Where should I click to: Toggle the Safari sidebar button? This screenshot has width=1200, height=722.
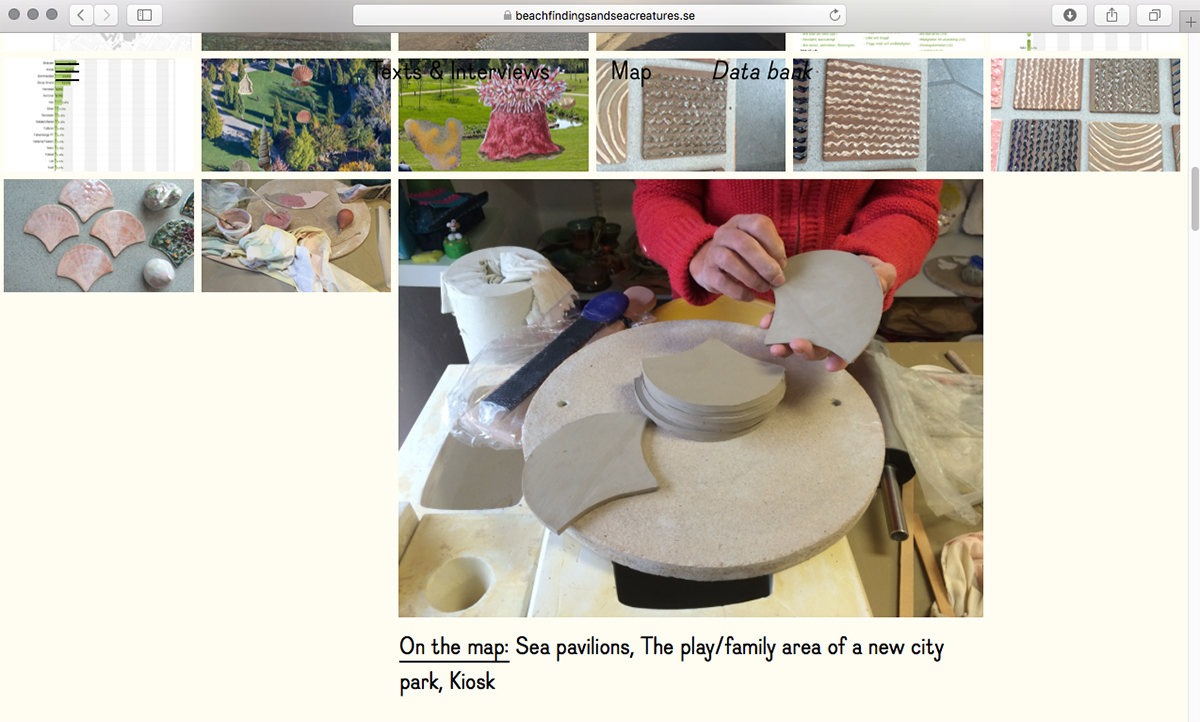145,15
